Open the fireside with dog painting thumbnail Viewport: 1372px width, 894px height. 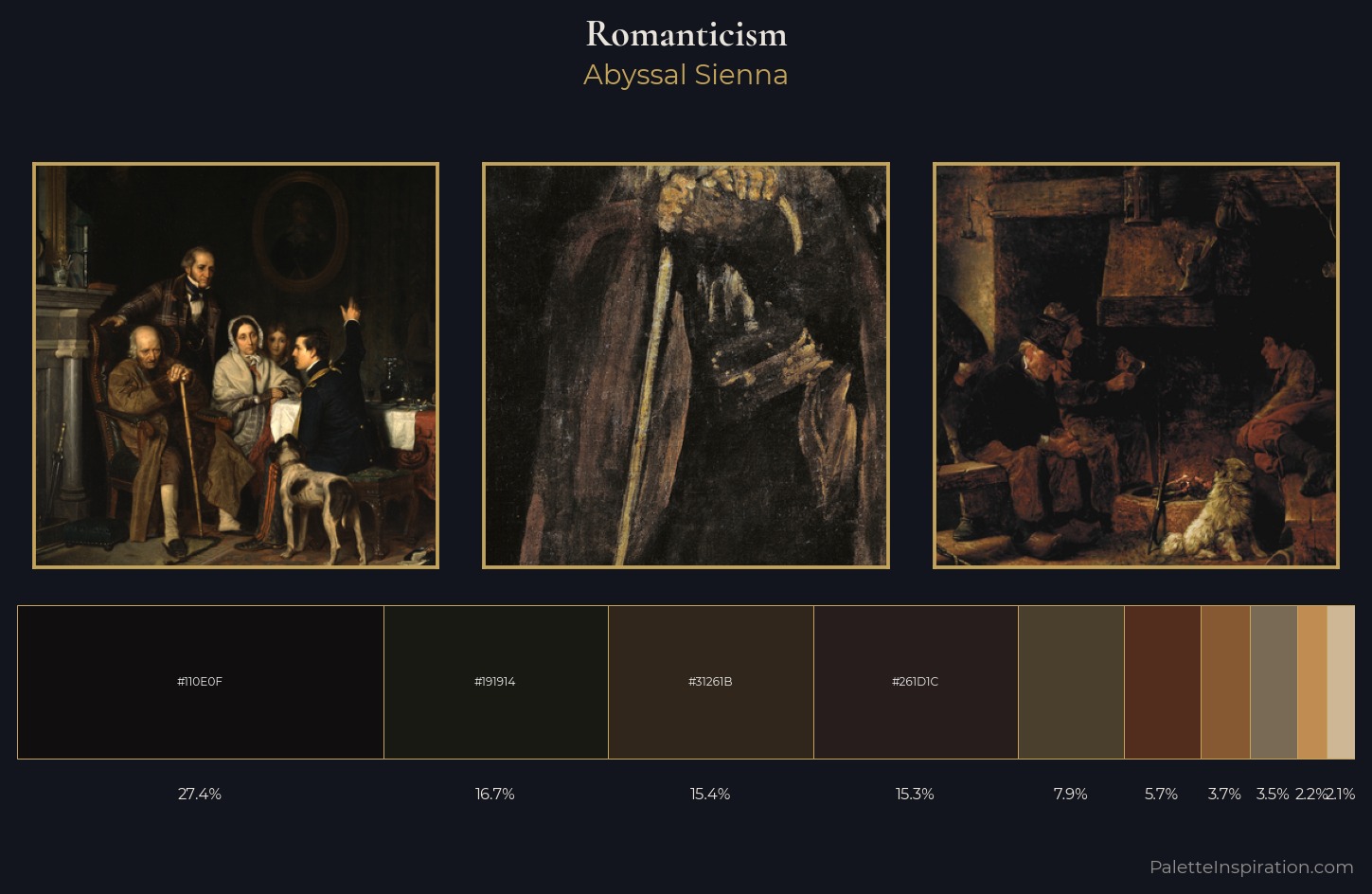coord(1136,366)
